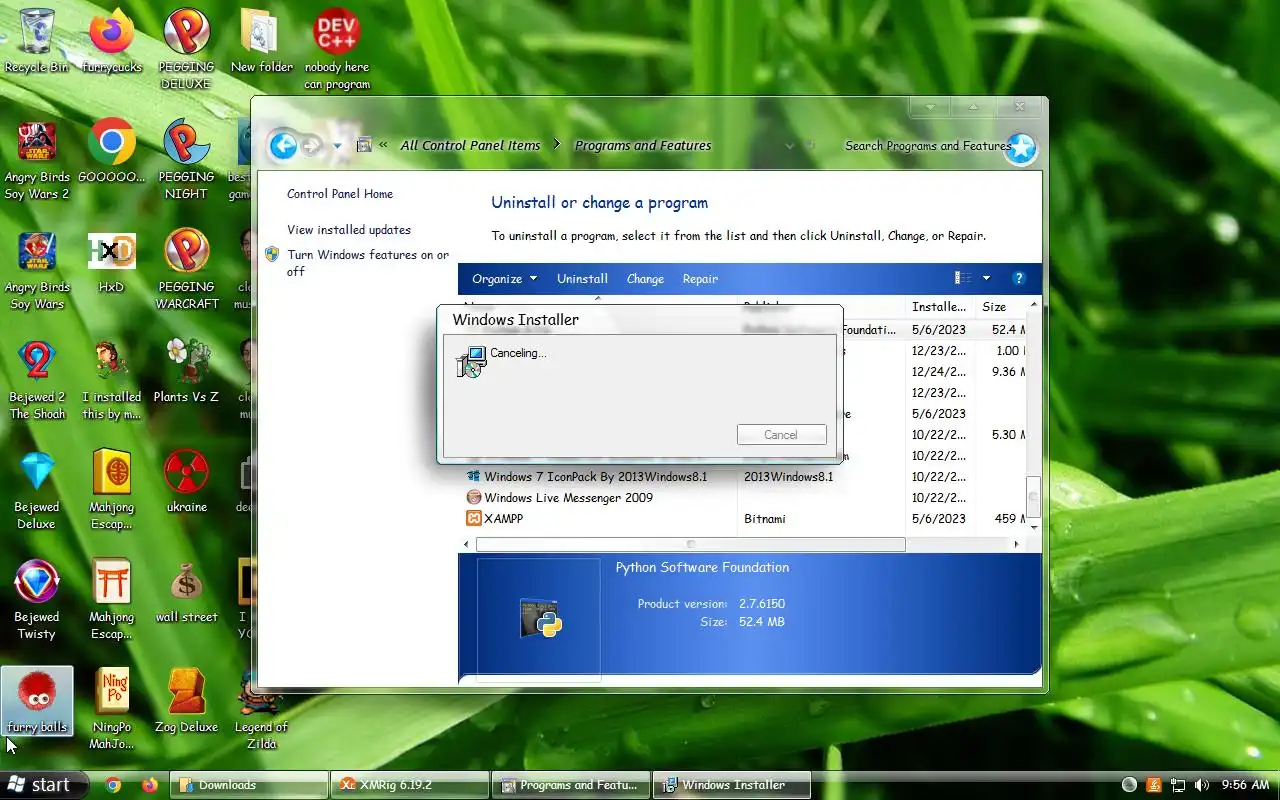
Task: Open Angry Birds Soy Wars 2 icon
Action: pos(37,160)
